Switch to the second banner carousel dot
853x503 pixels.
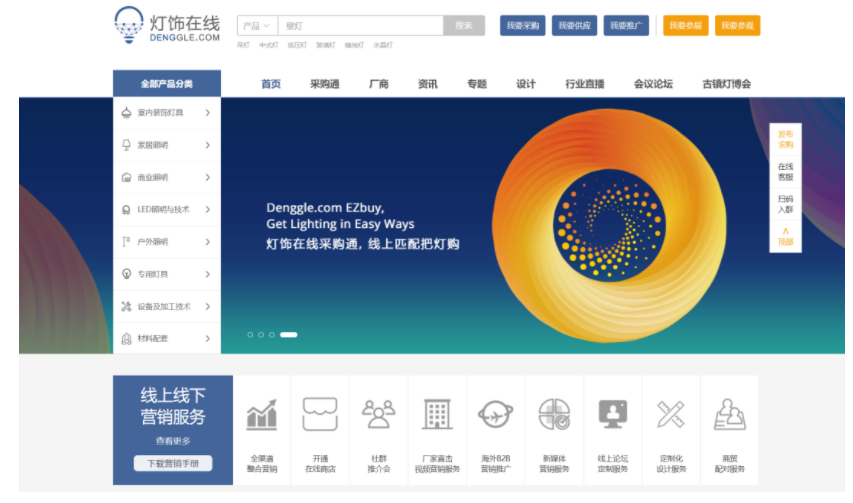[261, 335]
